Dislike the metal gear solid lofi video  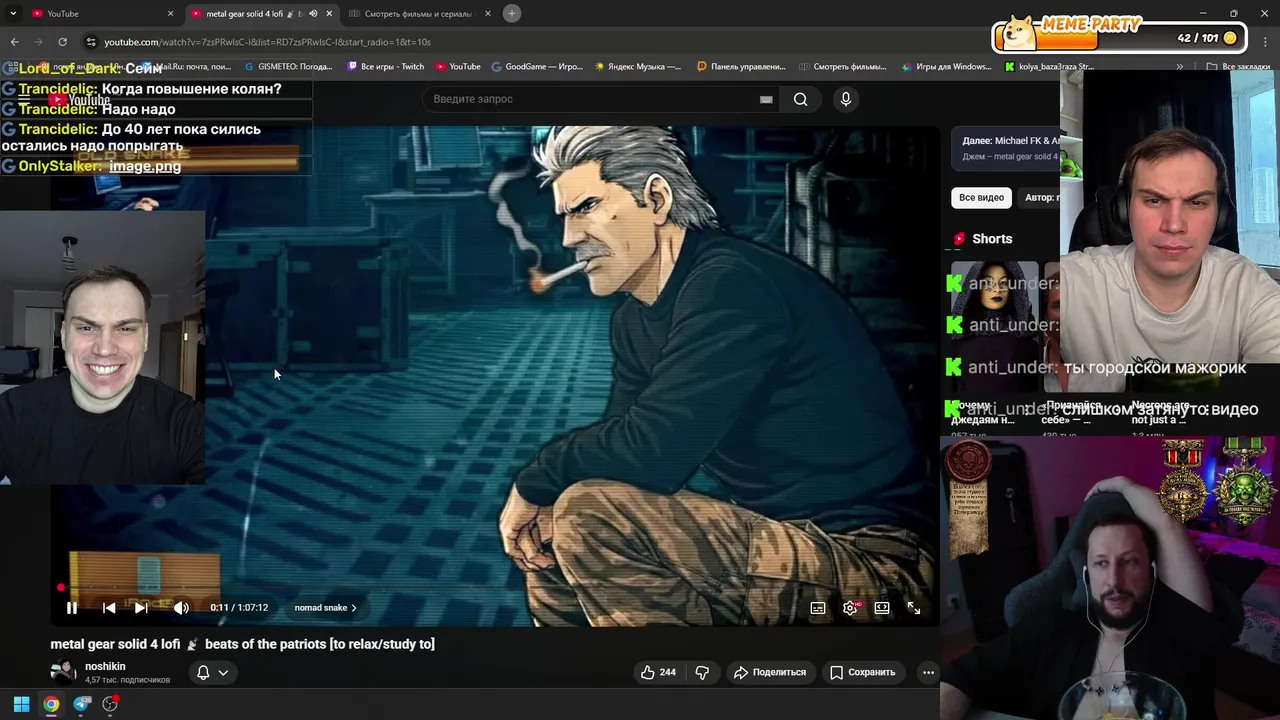tap(702, 672)
